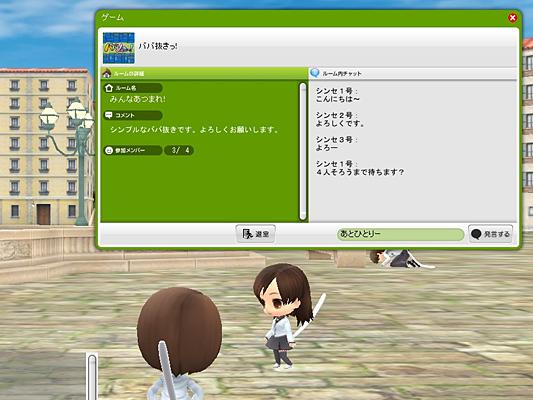Leave the room via 退室 button

[x=256, y=234]
